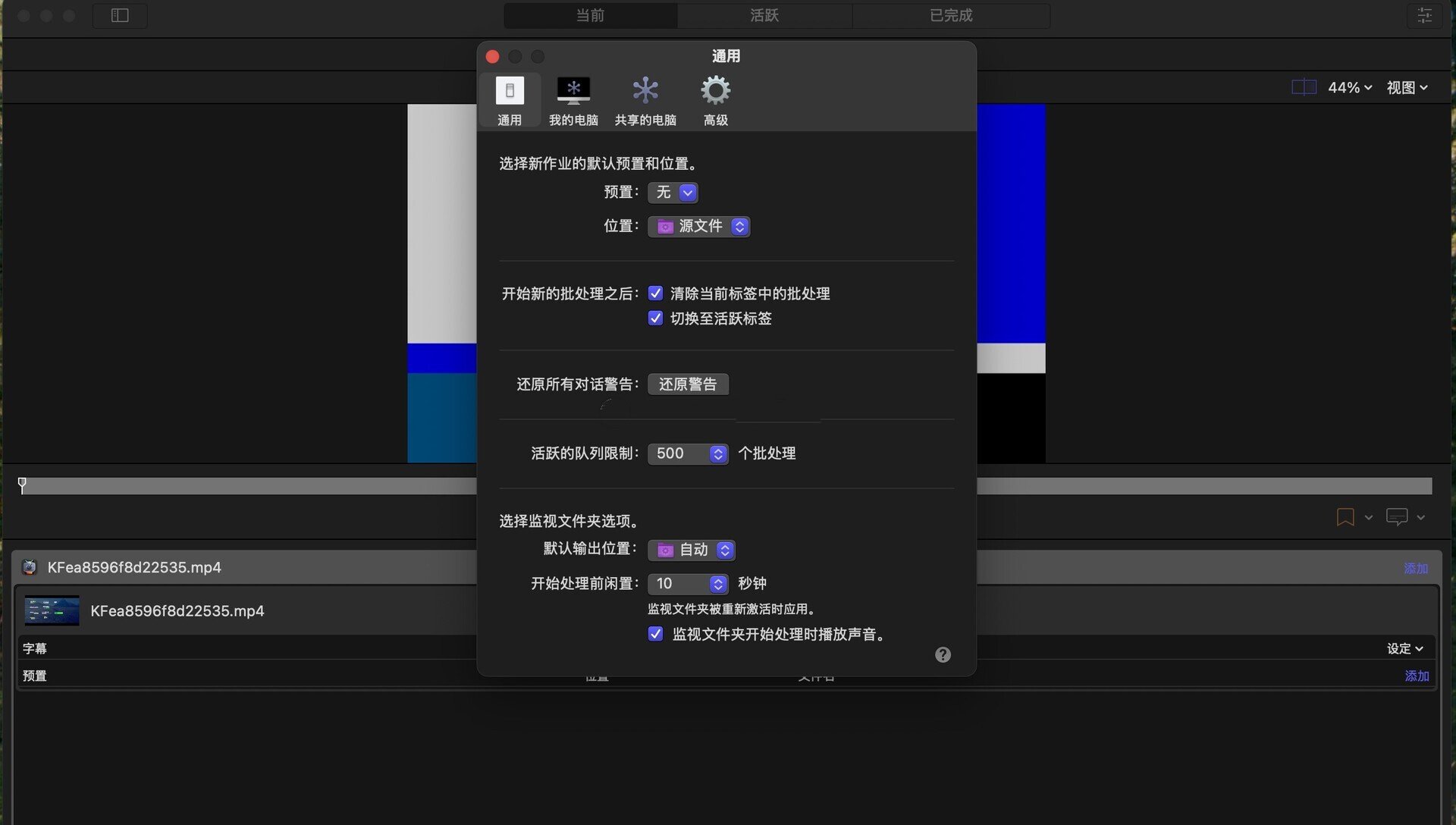
Task: Expand the caption bubble chevron menu
Action: pos(1421,518)
